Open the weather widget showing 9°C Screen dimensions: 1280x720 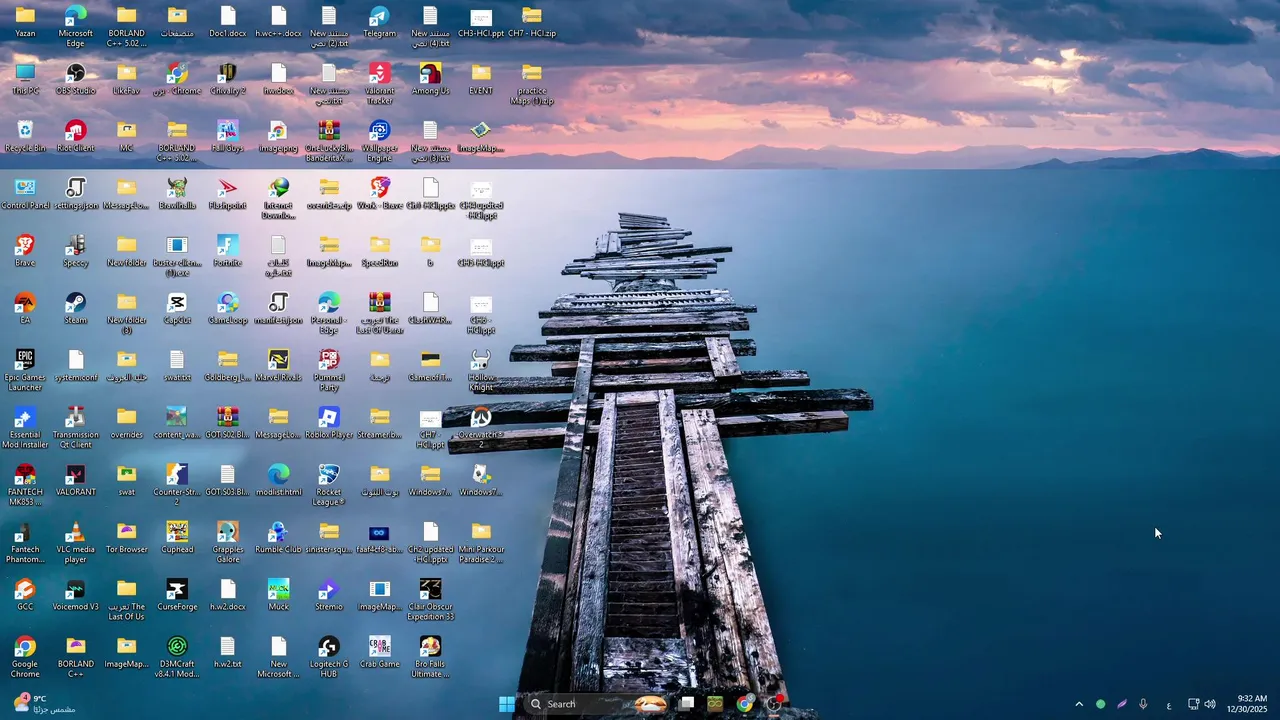44,704
